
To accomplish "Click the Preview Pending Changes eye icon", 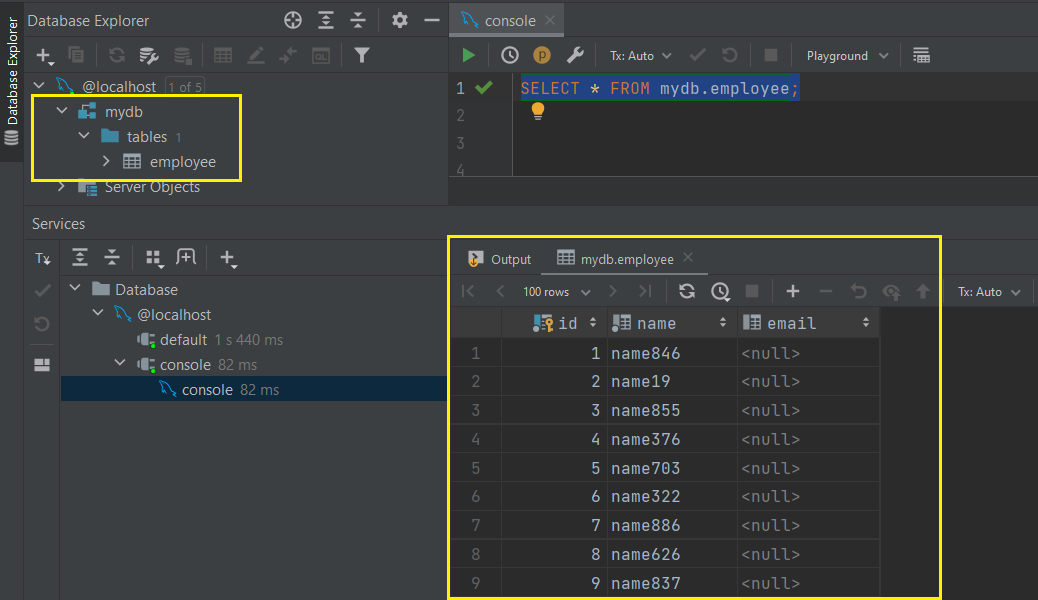I will [x=891, y=291].
